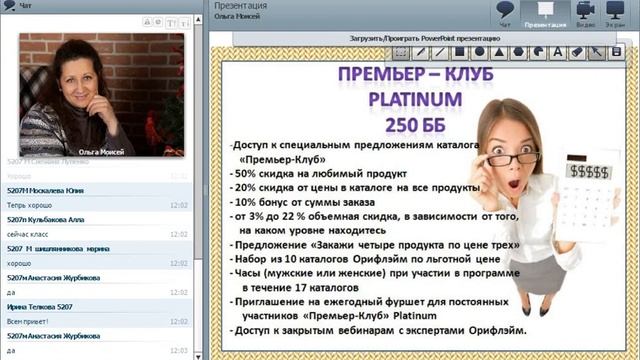640x360 pixels.
Task: Select the eraser tool
Action: point(577,53)
